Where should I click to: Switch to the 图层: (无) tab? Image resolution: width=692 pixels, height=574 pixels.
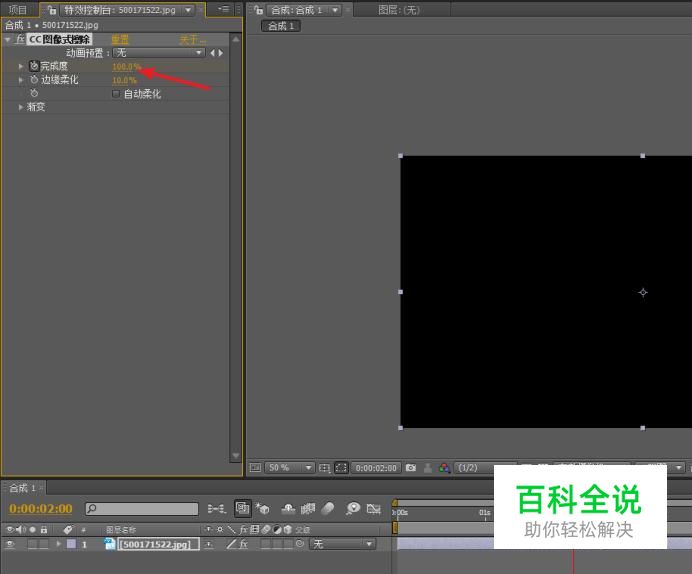pos(399,10)
